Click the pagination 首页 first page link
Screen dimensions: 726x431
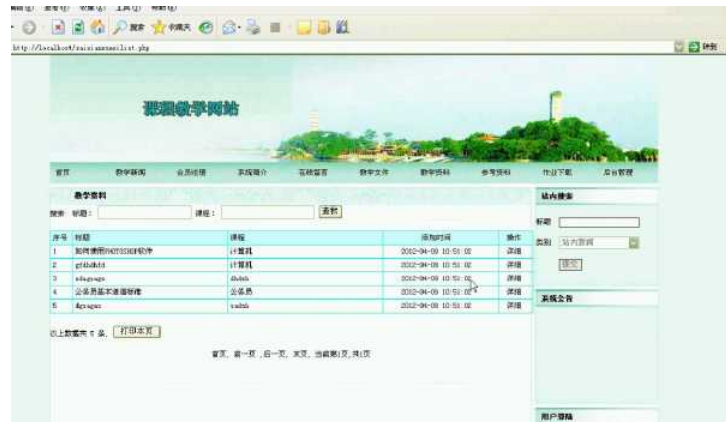[219, 354]
